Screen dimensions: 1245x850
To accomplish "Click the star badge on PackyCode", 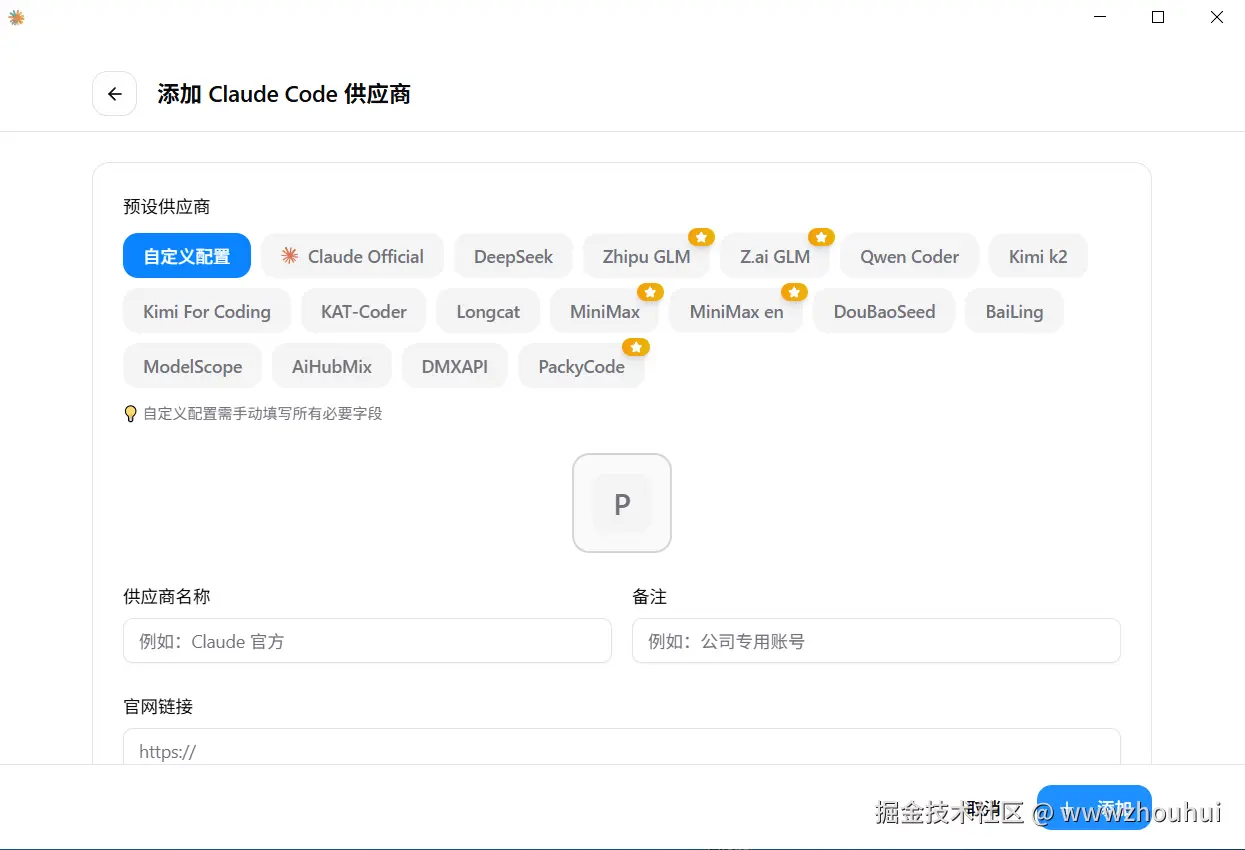I will point(636,347).
